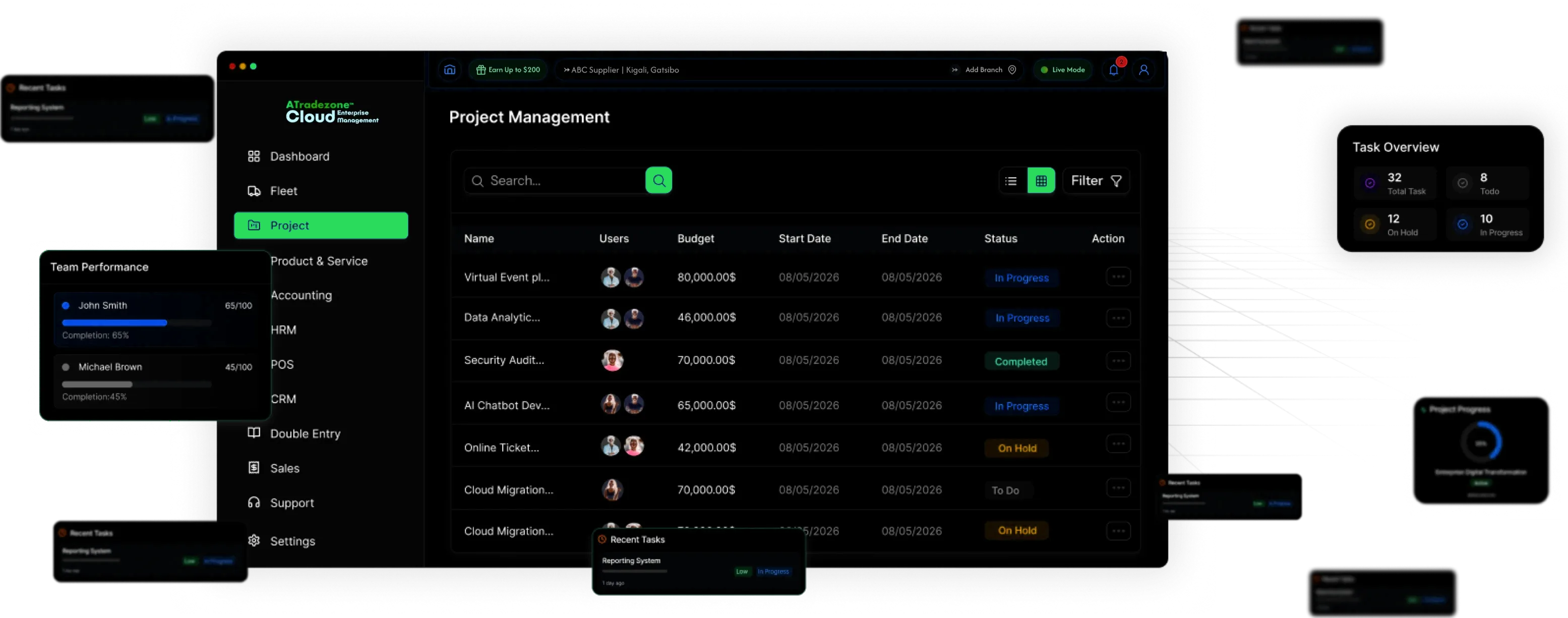Screen dimensions: 1568x618
Task: Open the Filter options
Action: click(x=1096, y=181)
